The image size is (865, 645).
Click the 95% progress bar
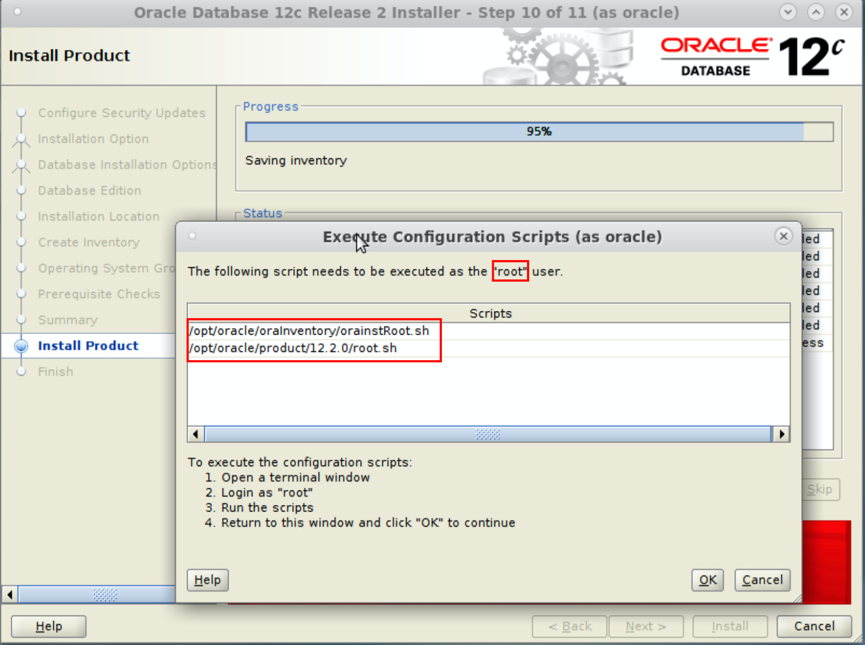[x=539, y=131]
